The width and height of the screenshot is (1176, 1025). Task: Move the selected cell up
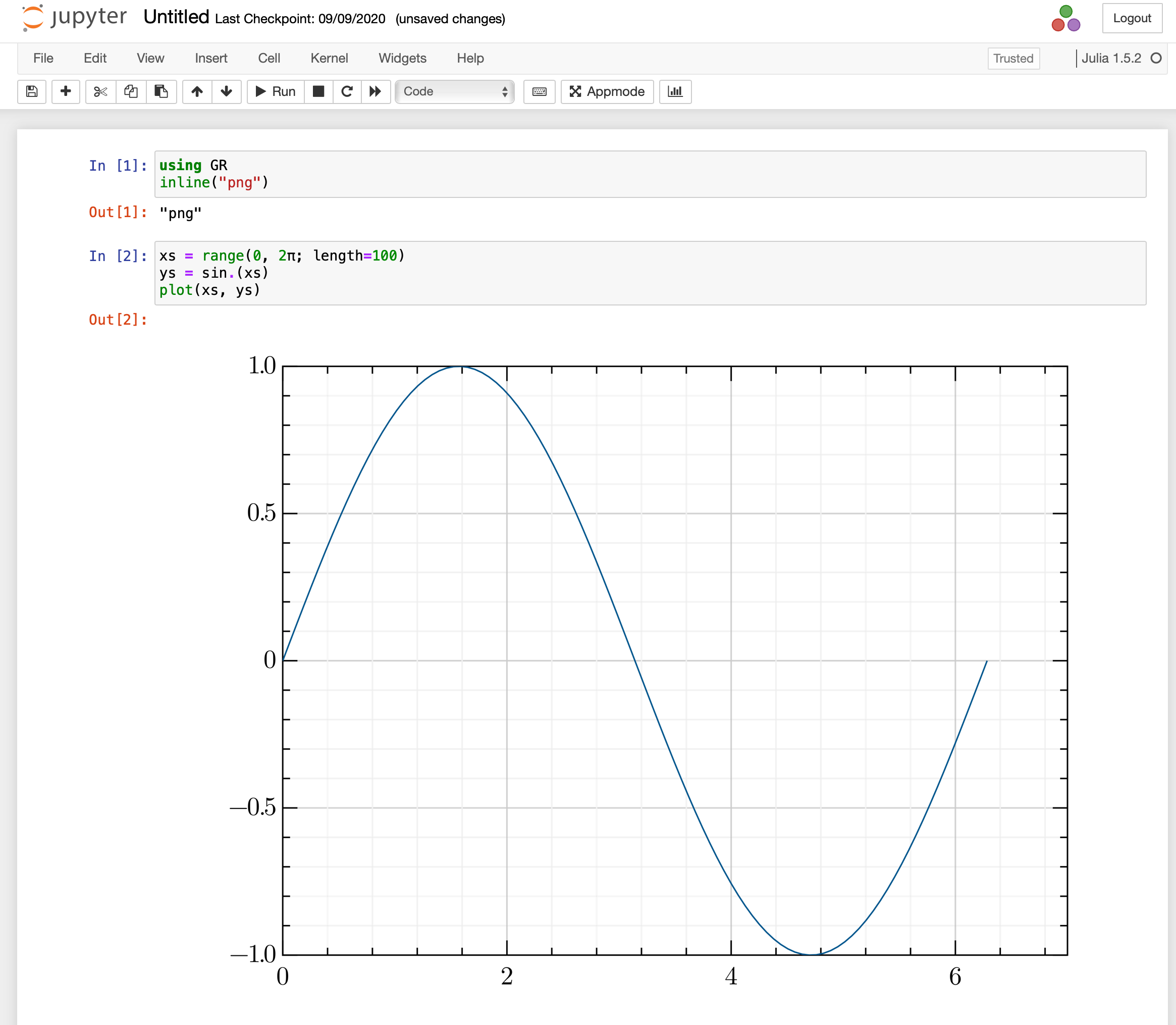coord(197,91)
